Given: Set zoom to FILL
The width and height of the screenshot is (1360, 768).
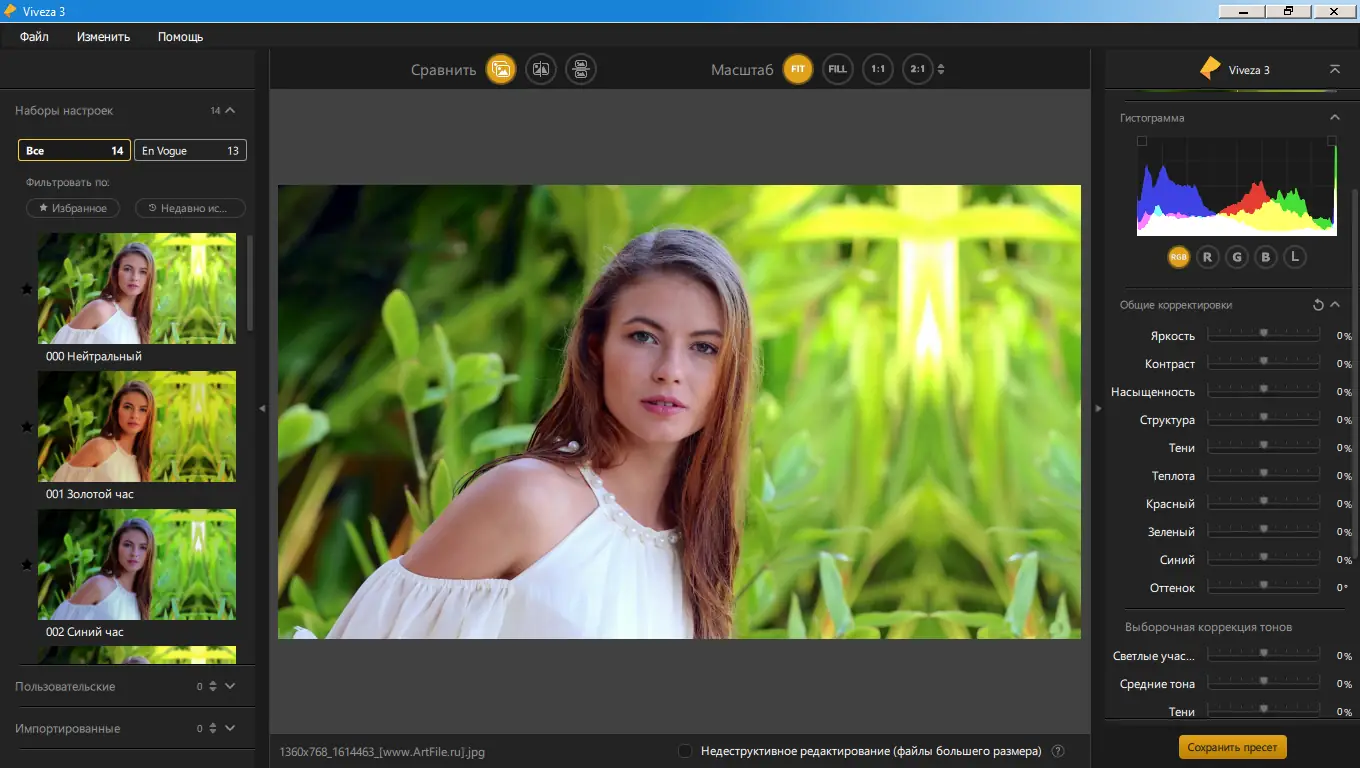Looking at the screenshot, I should (x=837, y=69).
